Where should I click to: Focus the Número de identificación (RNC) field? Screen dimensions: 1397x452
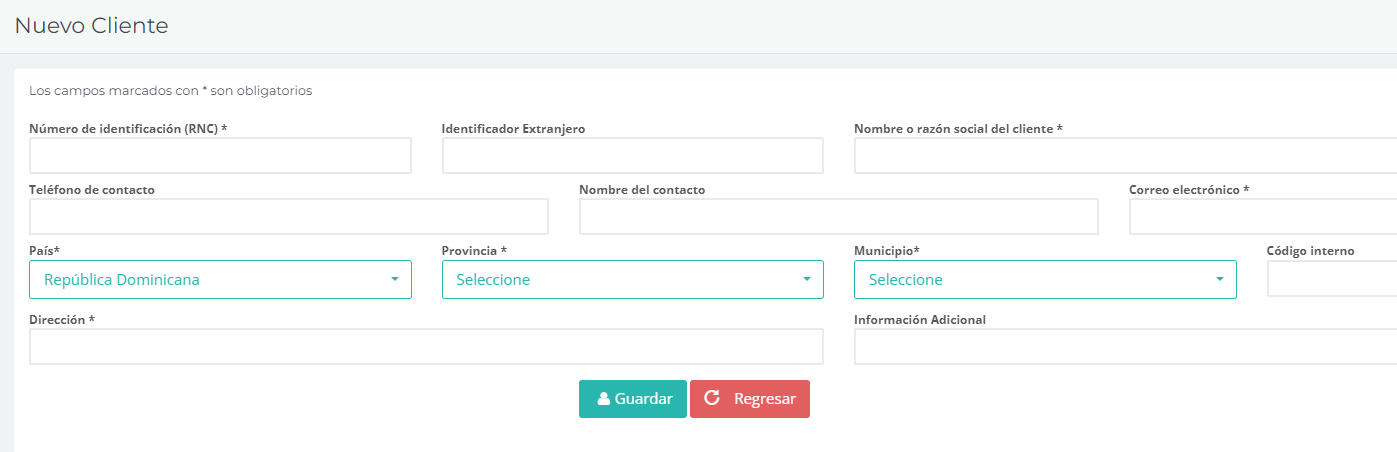click(x=220, y=156)
